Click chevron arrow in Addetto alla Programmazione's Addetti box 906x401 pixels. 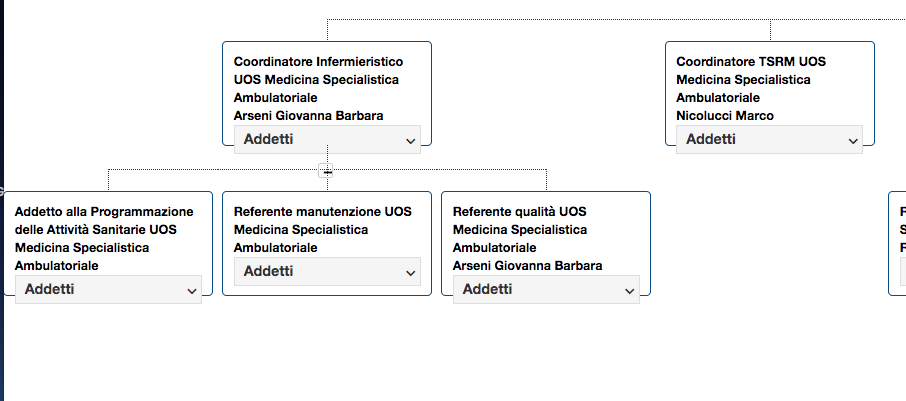pos(192,291)
